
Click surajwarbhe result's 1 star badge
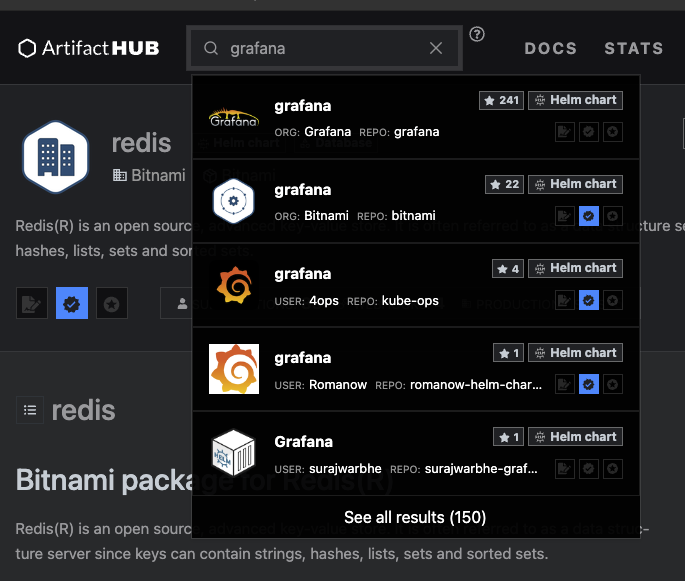(509, 437)
